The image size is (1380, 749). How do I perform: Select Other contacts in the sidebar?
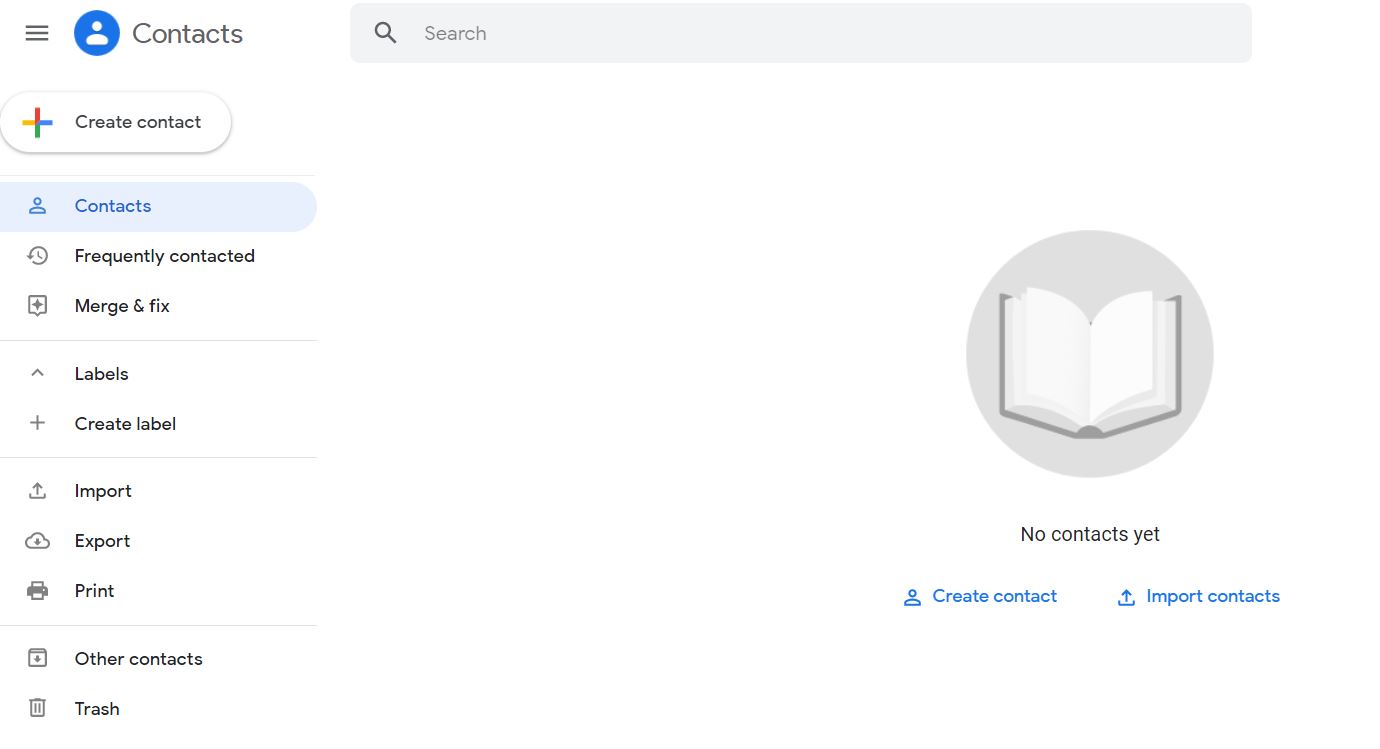point(138,658)
